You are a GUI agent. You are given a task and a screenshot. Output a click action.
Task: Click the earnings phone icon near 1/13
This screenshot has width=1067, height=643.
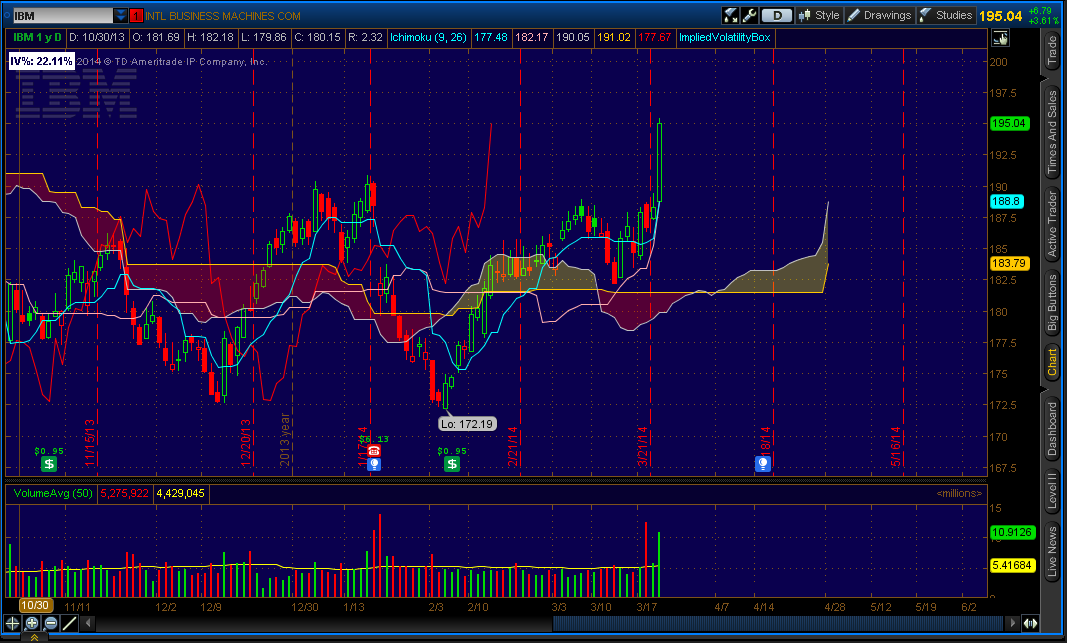374,450
